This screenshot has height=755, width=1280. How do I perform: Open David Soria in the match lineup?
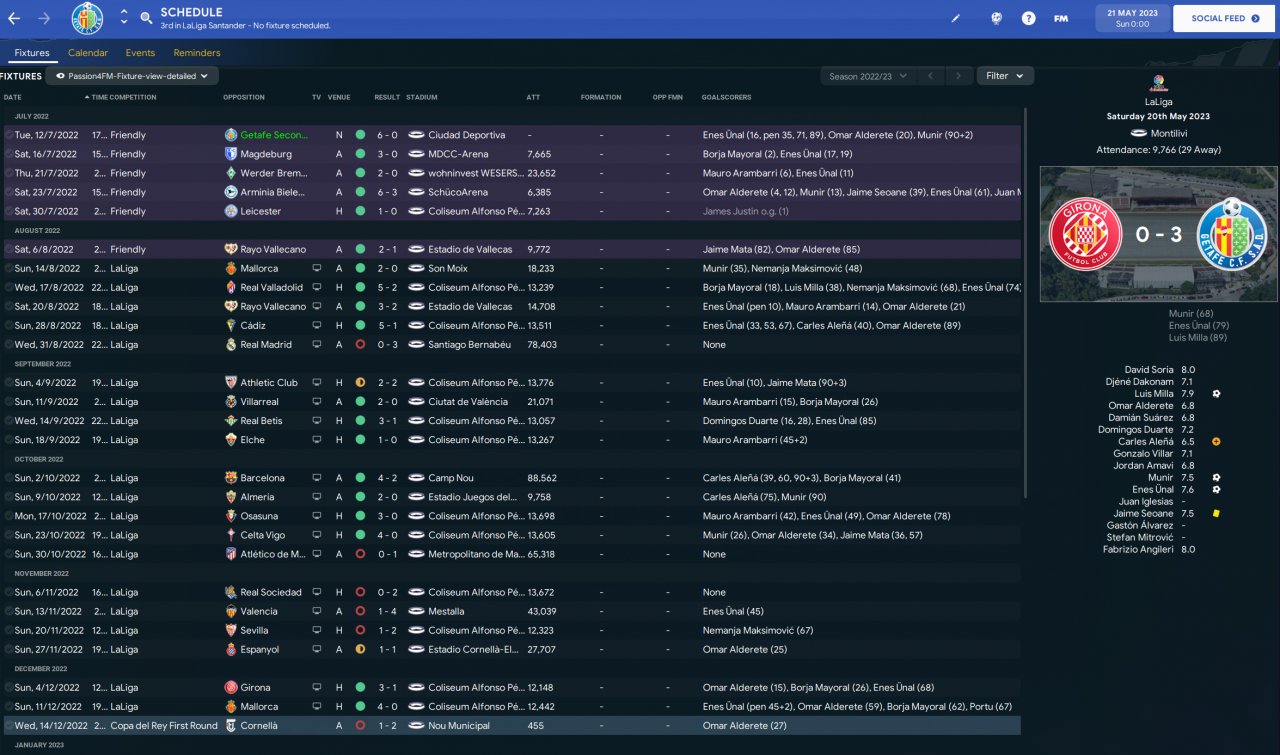click(x=1149, y=370)
